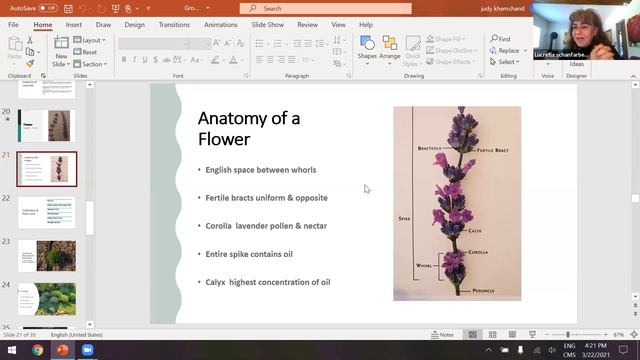Open the File menu

click(x=13, y=24)
